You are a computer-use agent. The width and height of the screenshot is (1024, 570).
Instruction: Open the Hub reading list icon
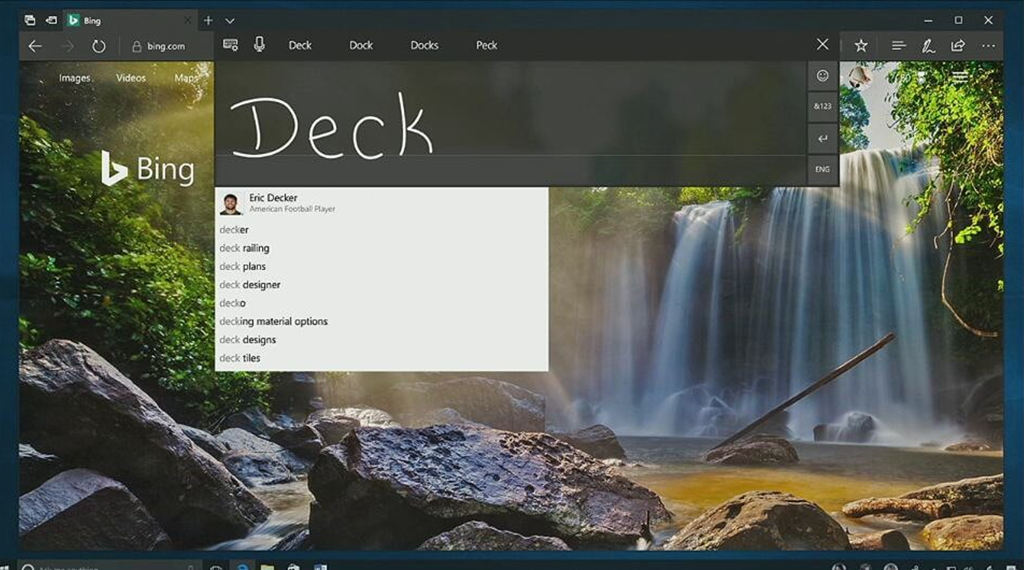[898, 46]
